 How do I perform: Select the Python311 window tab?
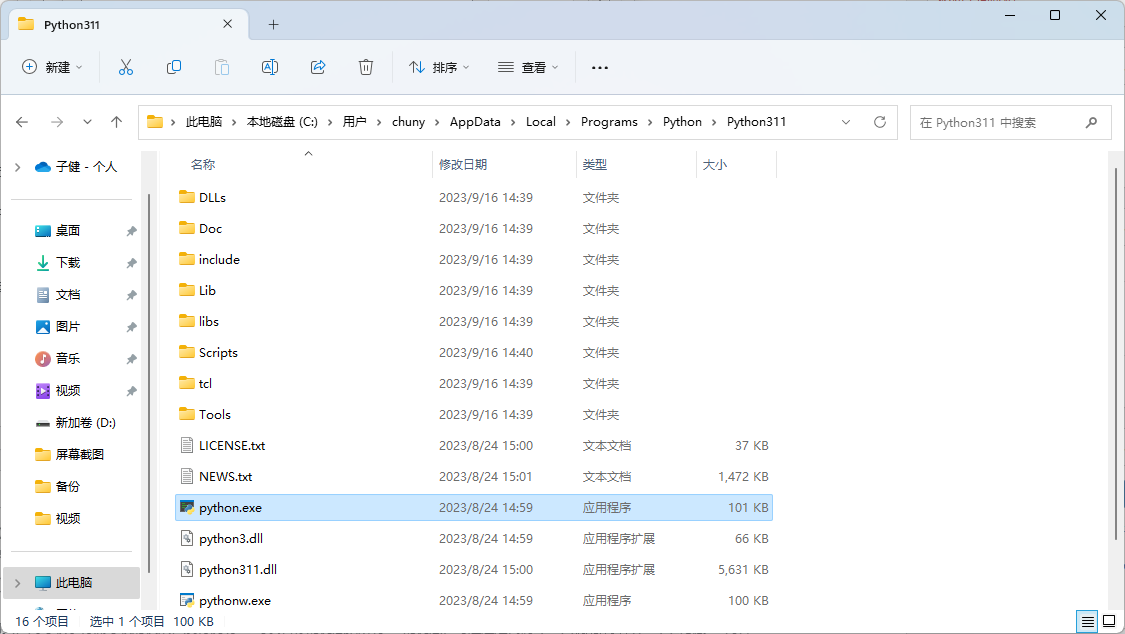pos(129,24)
